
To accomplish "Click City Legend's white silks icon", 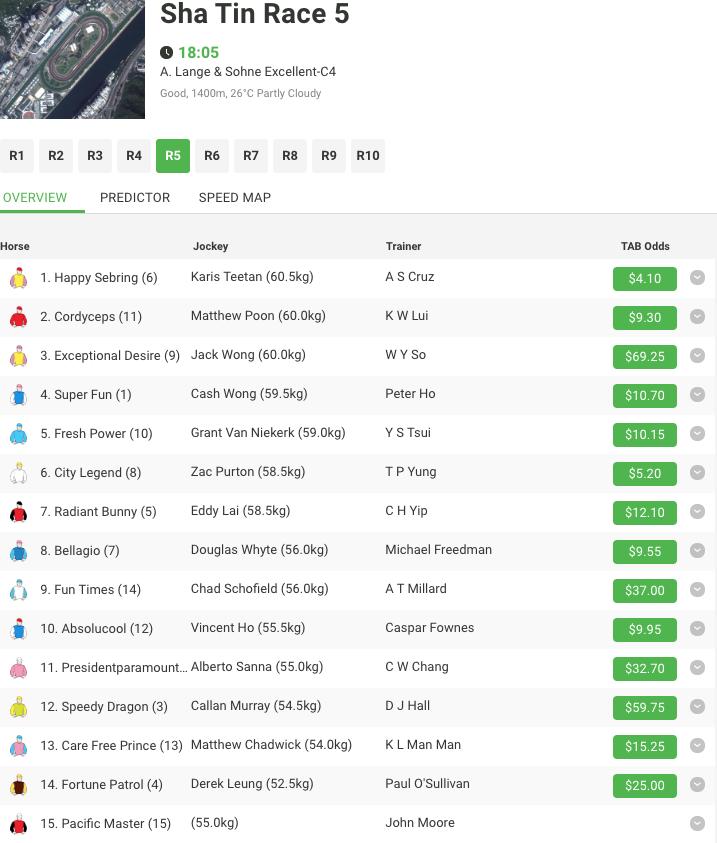I will click(18, 474).
